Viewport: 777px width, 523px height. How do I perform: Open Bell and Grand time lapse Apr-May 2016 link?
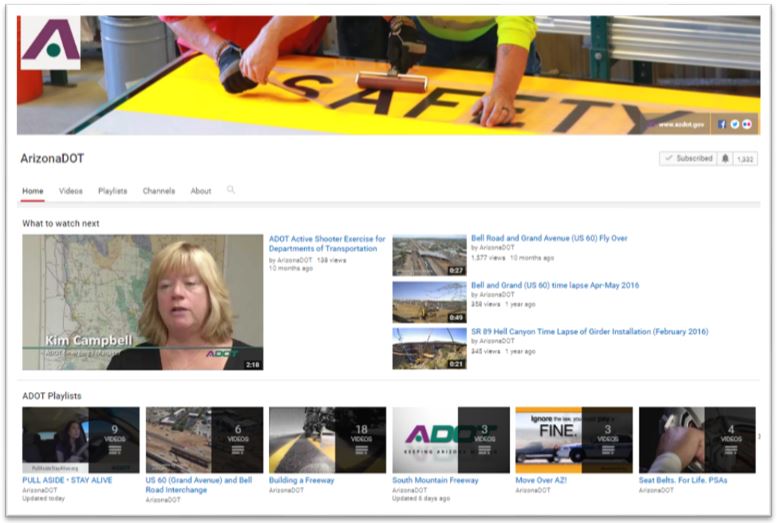[x=555, y=285]
